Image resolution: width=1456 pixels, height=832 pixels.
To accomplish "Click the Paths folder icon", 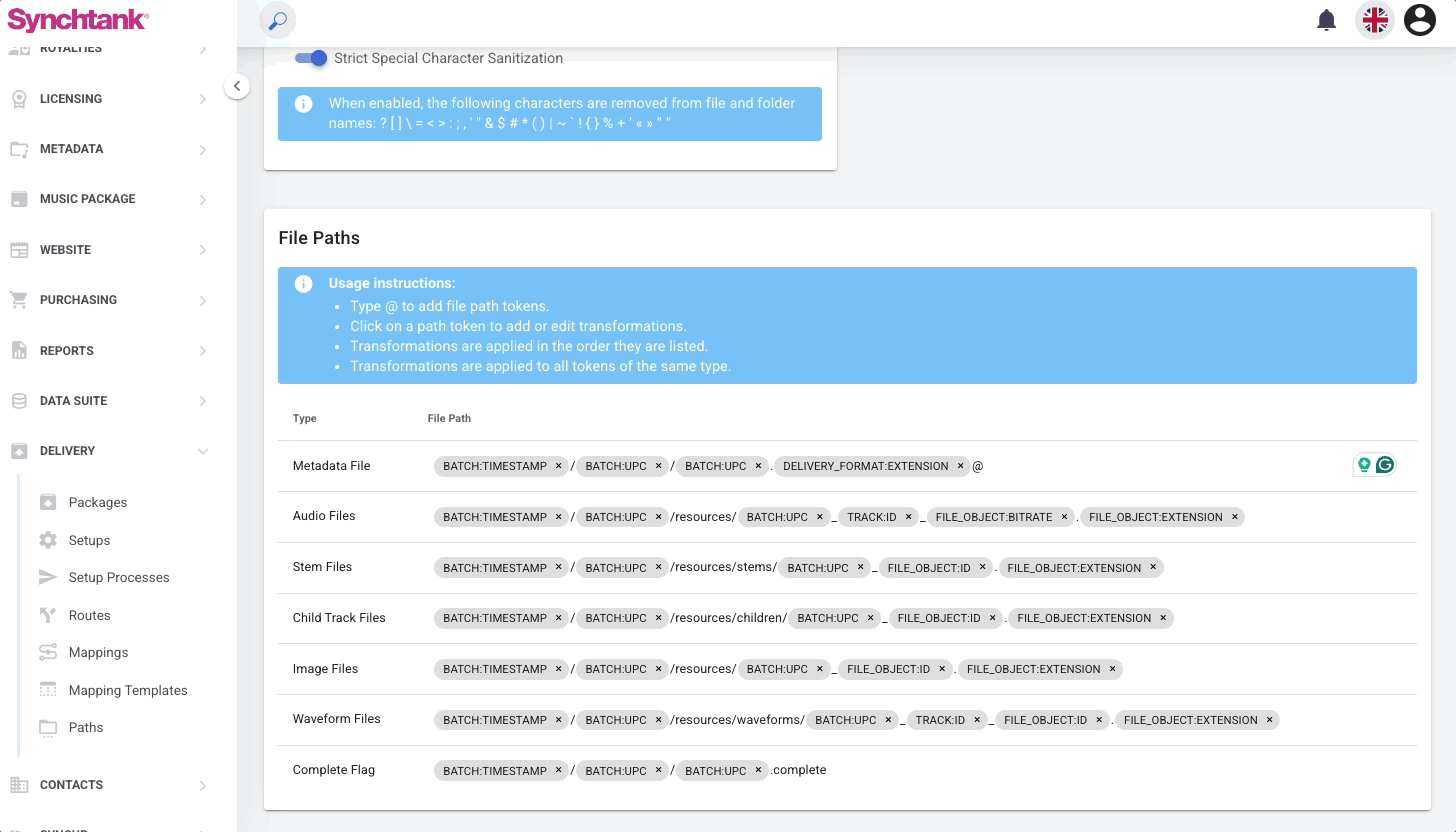I will (x=48, y=727).
